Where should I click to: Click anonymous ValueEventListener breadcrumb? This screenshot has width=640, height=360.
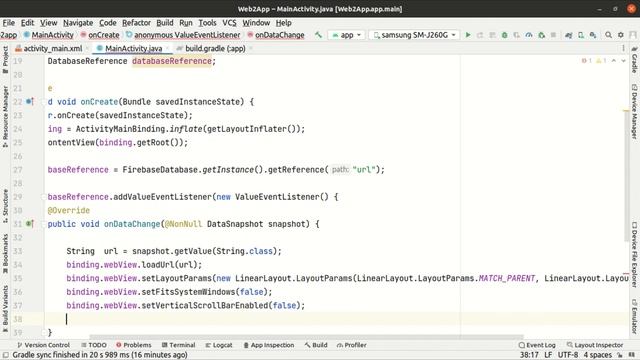183,35
